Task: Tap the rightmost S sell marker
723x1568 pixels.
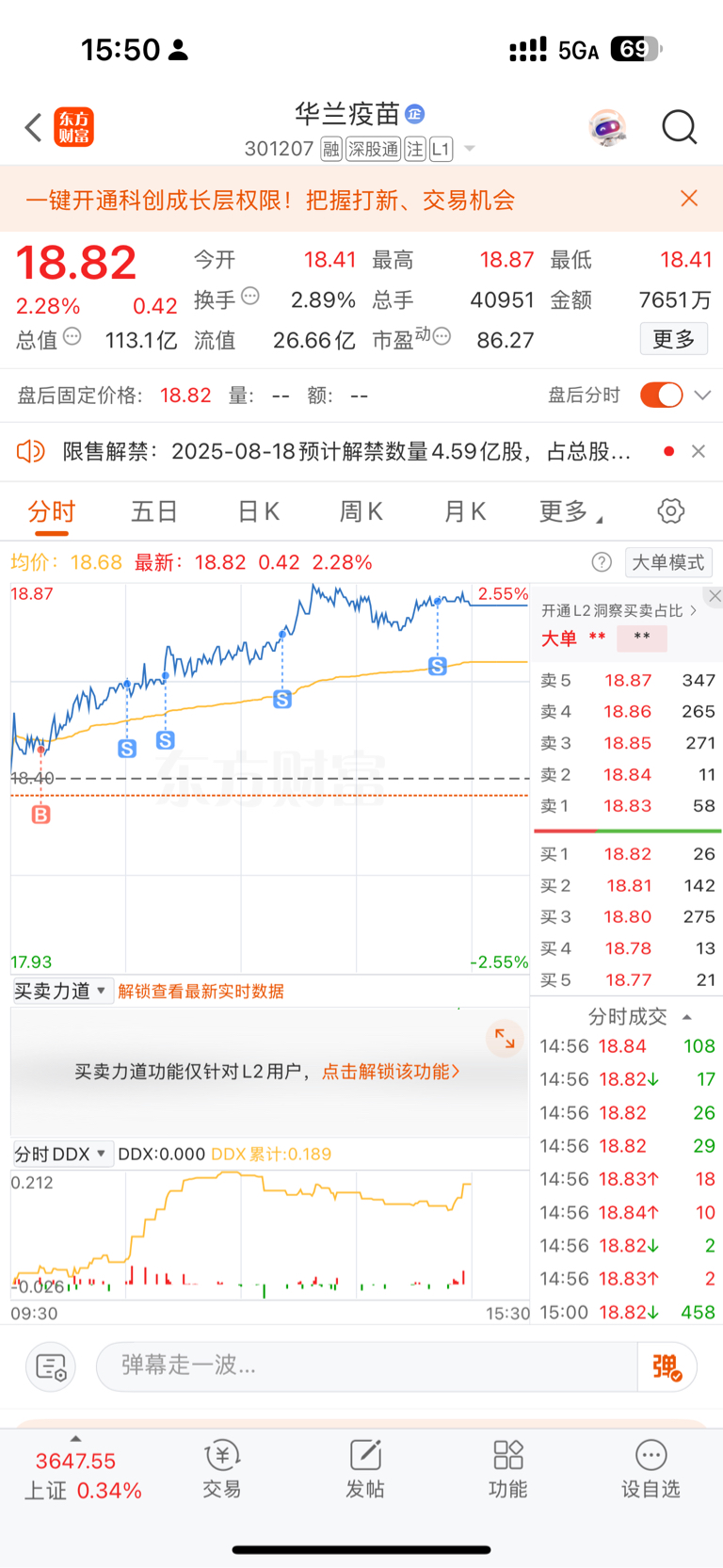Action: [x=438, y=667]
